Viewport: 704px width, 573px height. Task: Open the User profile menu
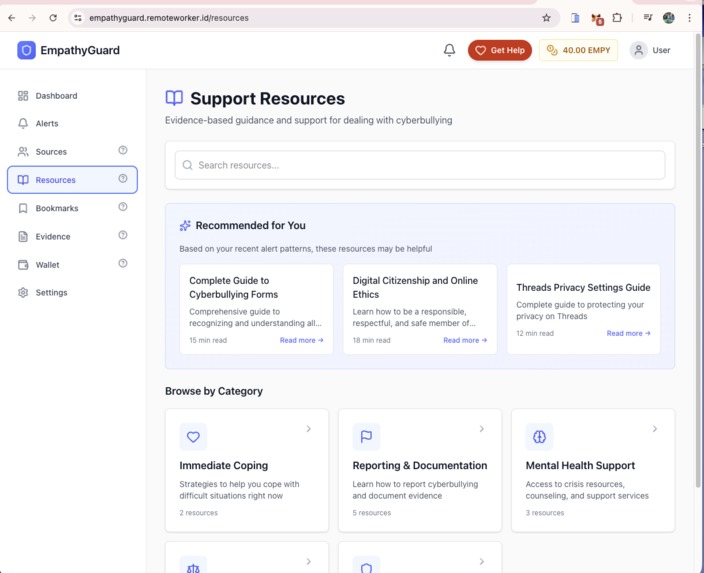pos(650,50)
